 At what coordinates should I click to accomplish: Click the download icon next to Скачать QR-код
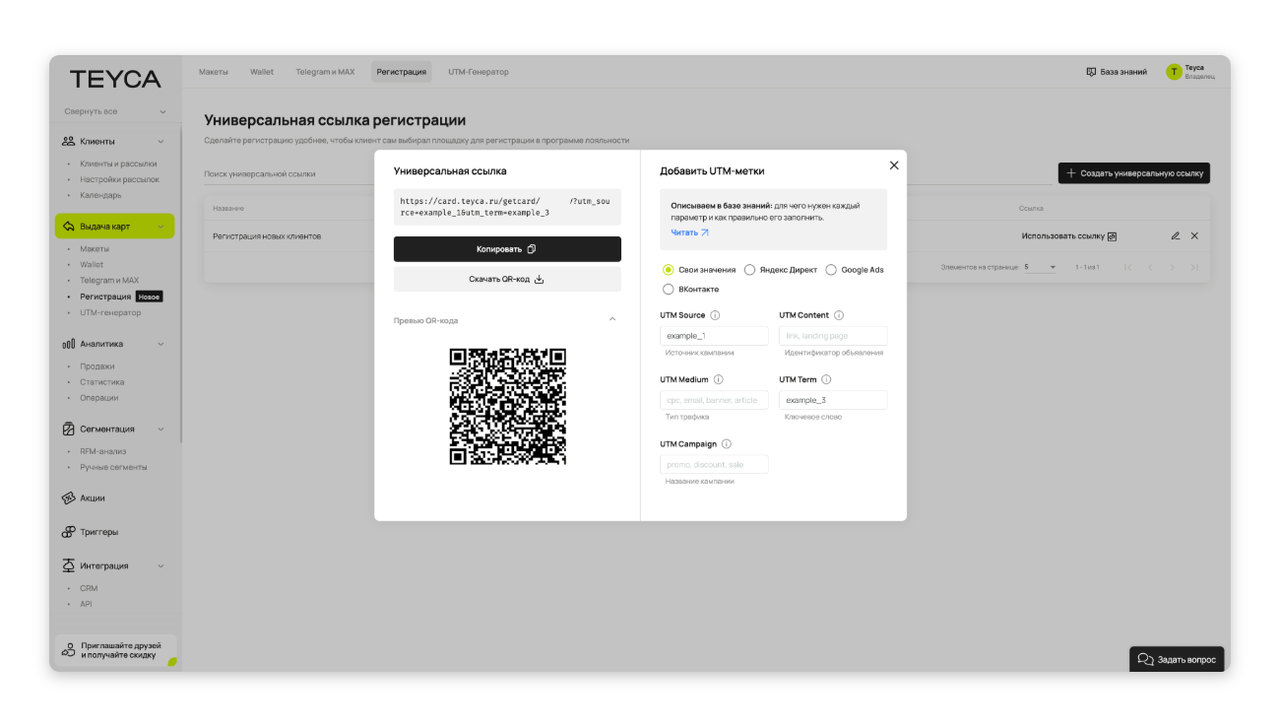click(x=539, y=279)
